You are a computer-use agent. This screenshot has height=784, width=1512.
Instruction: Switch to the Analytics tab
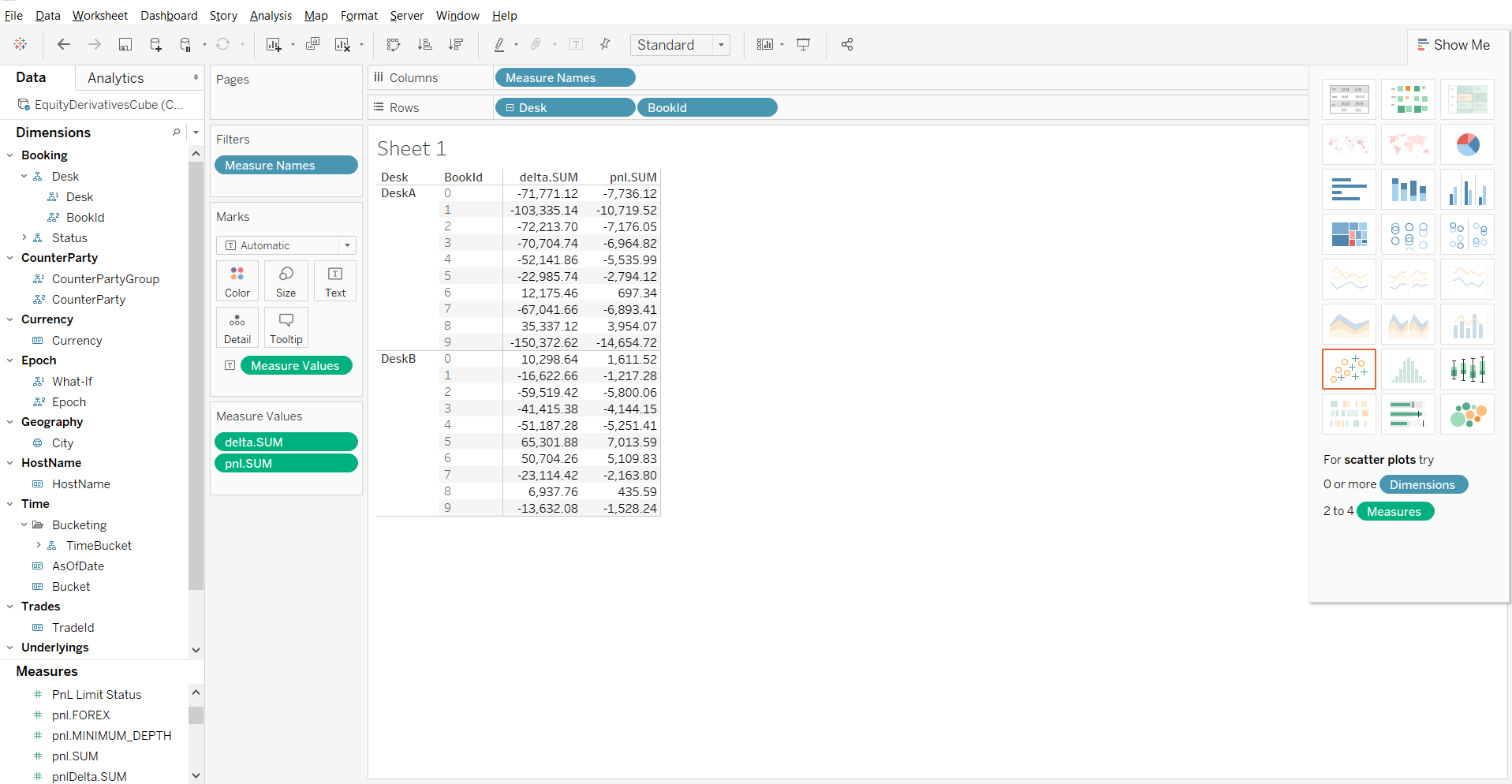tap(115, 77)
